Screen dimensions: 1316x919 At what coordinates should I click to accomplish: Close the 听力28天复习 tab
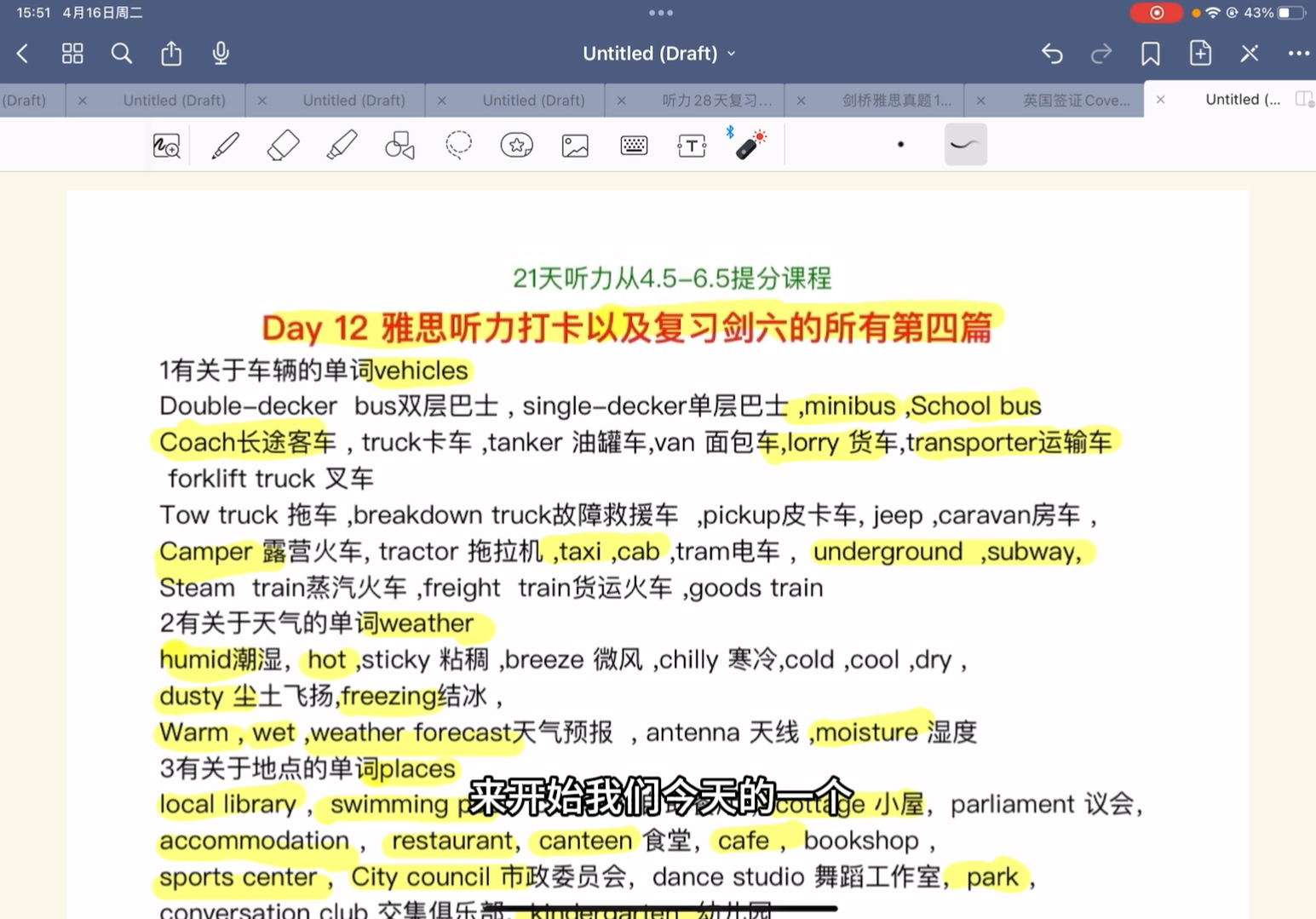tap(622, 101)
